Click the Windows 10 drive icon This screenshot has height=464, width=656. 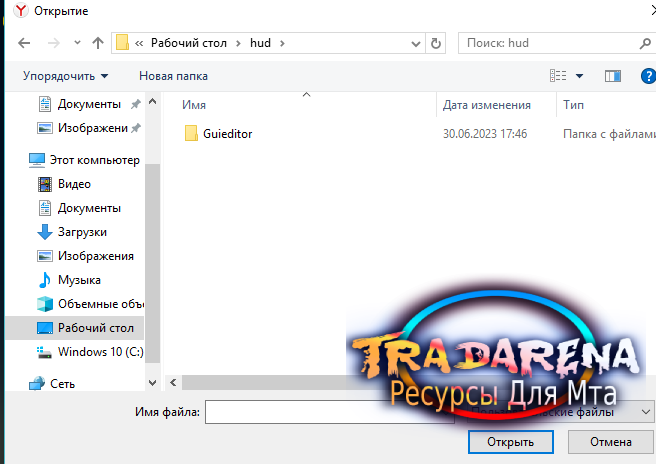44,352
